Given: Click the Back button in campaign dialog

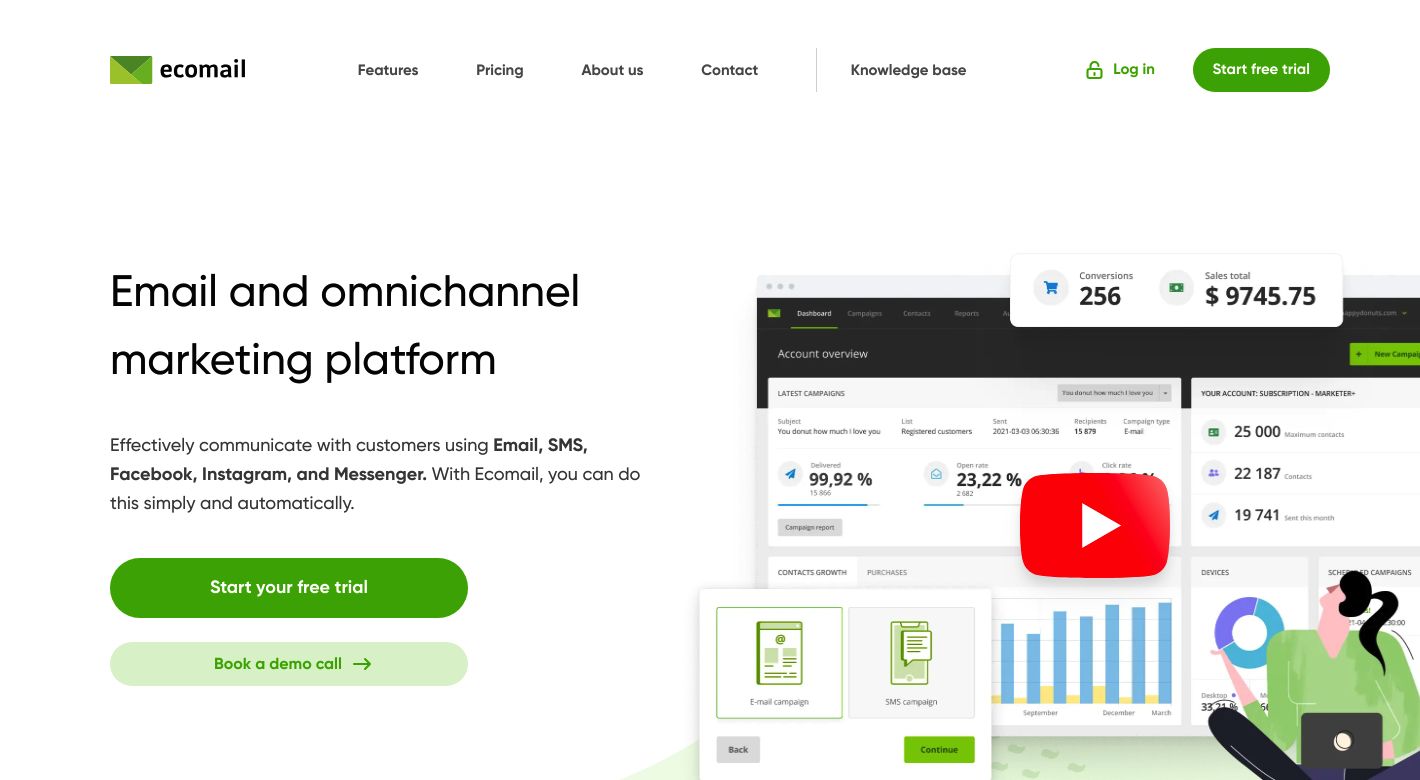Looking at the screenshot, I should point(738,749).
